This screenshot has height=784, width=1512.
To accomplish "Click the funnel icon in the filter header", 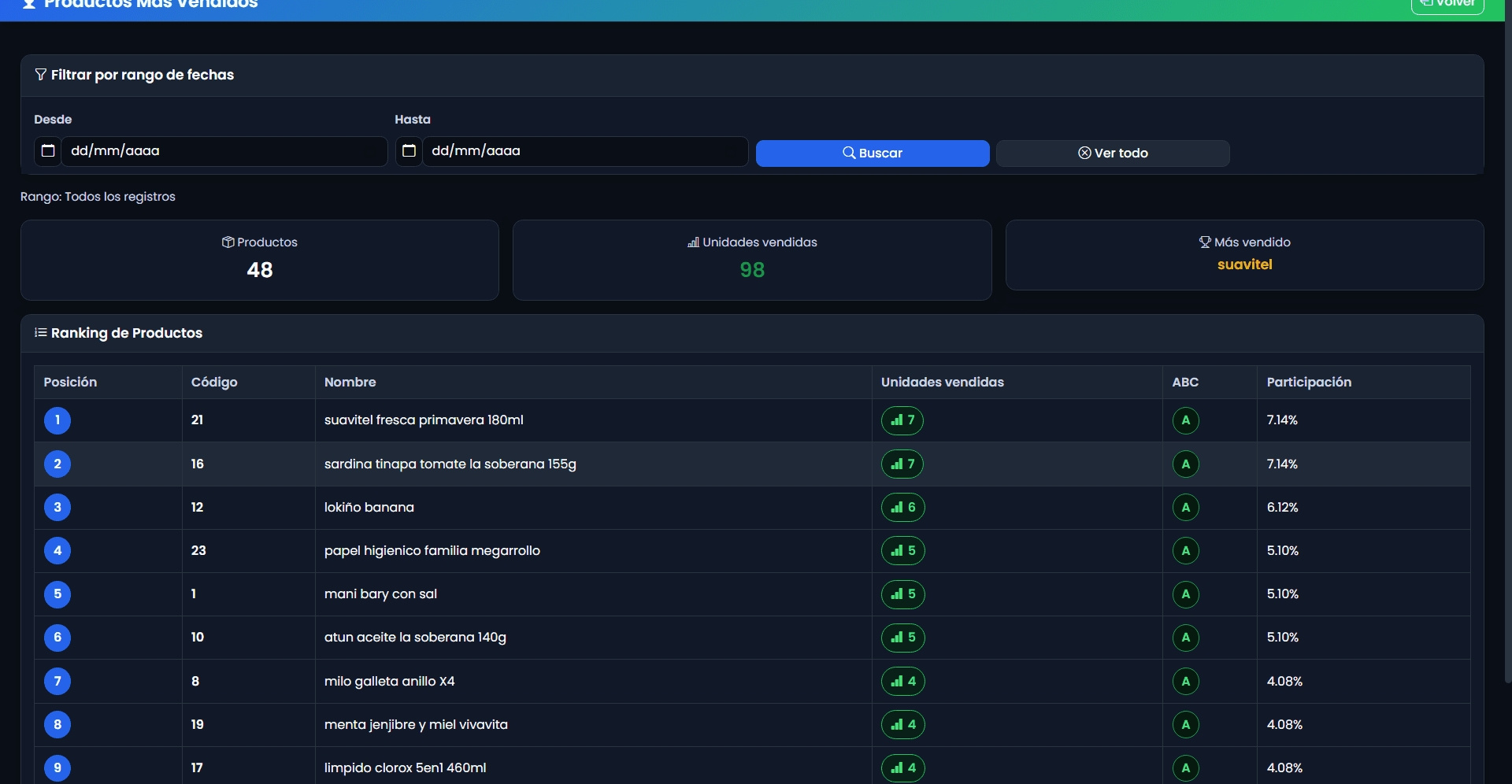I will coord(41,75).
